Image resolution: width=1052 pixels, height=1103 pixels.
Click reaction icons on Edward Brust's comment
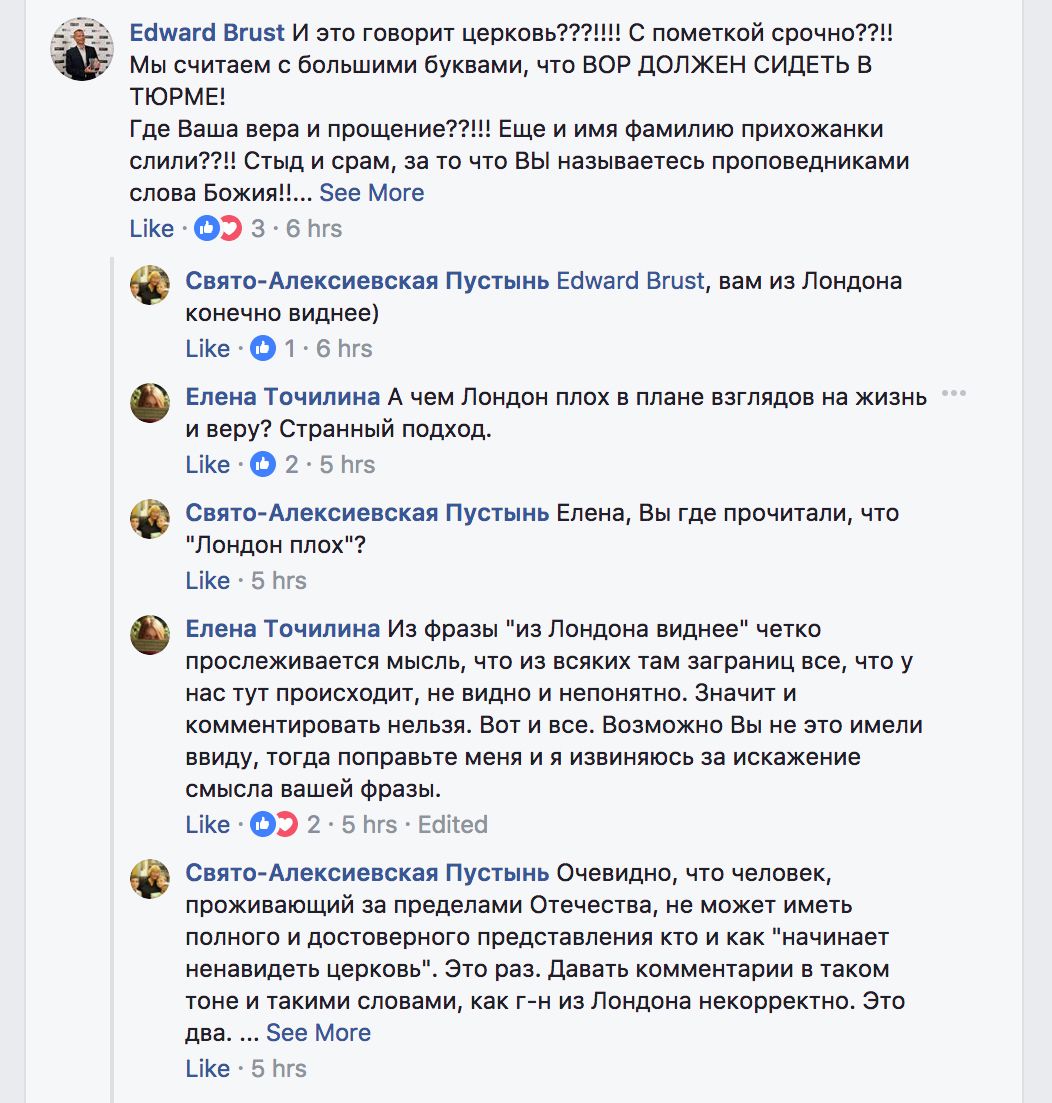point(218,229)
